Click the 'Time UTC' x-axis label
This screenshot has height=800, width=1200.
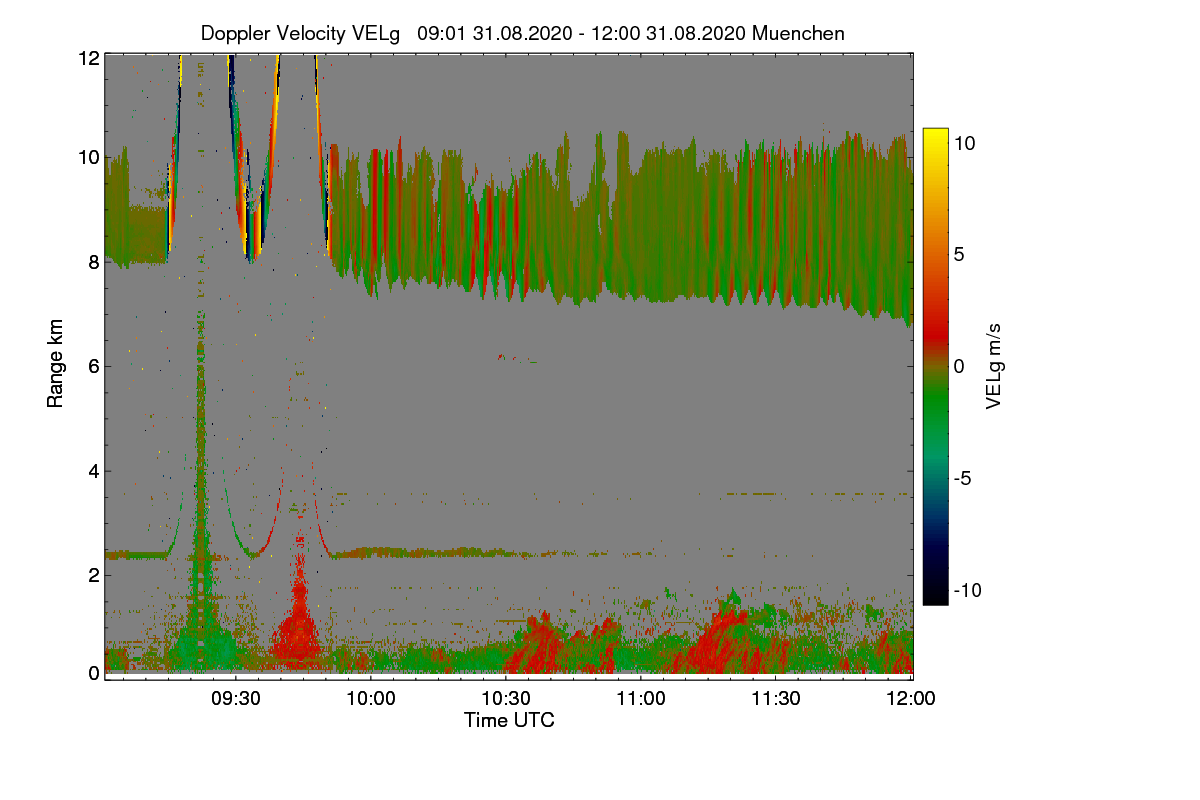[509, 719]
